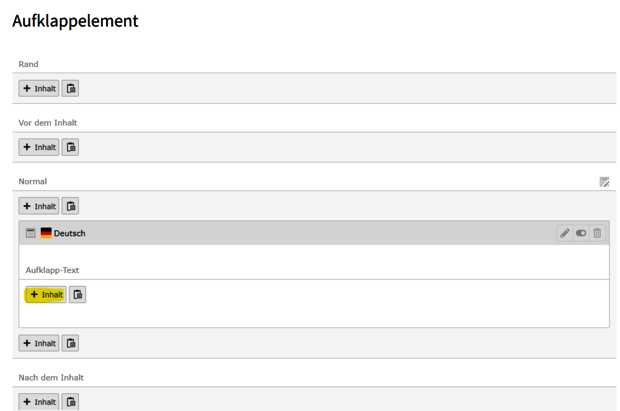Add content in Vor dem Inhalt
The width and height of the screenshot is (620, 411).
40,148
